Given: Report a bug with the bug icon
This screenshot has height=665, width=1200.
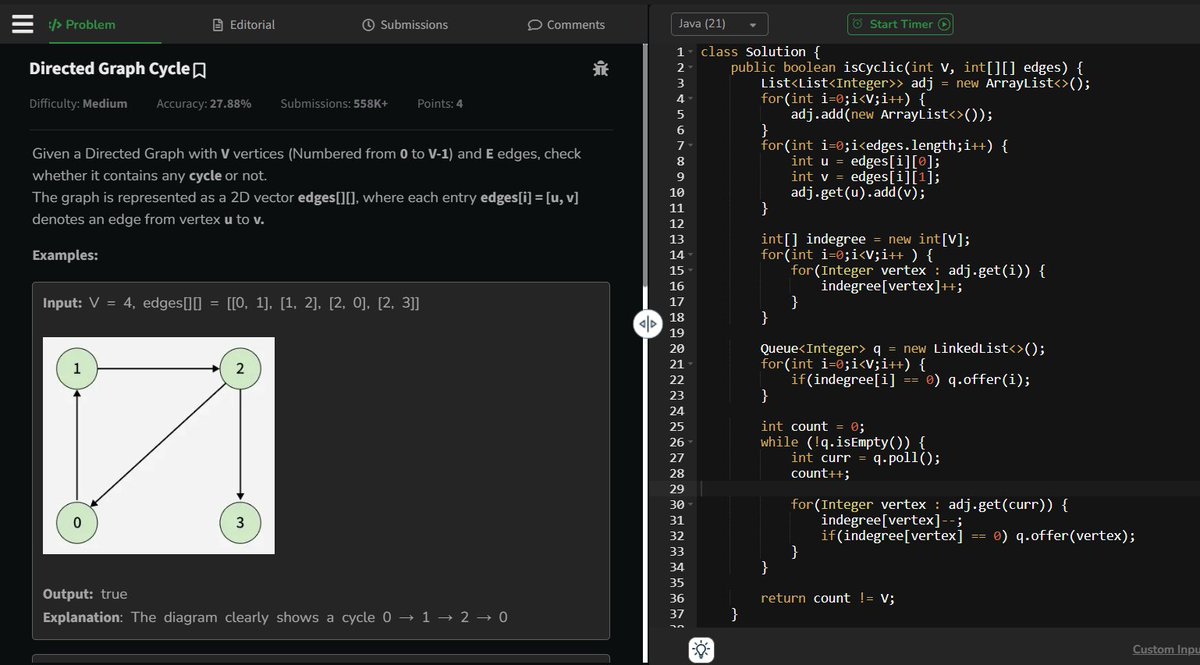Looking at the screenshot, I should (600, 69).
